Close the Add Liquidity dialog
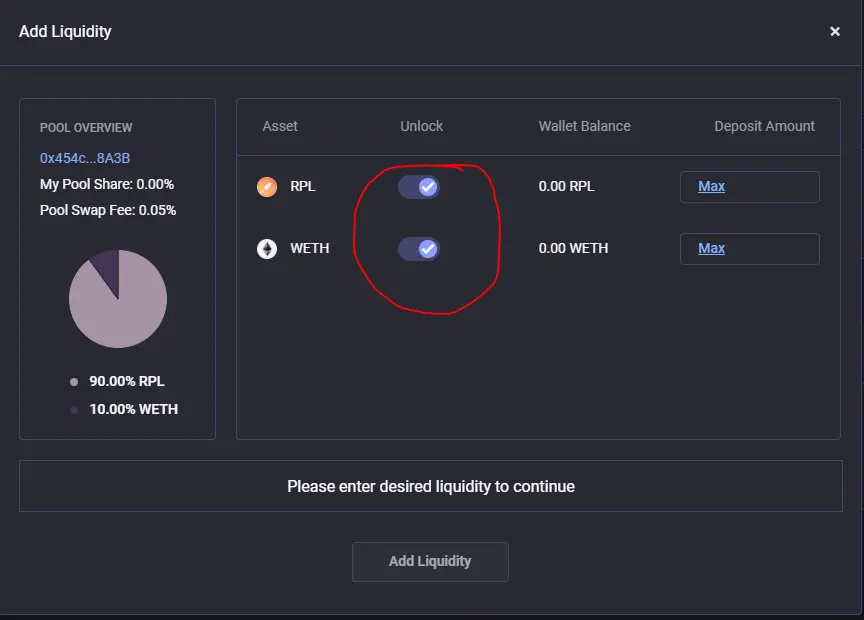Image resolution: width=864 pixels, height=620 pixels. tap(835, 31)
